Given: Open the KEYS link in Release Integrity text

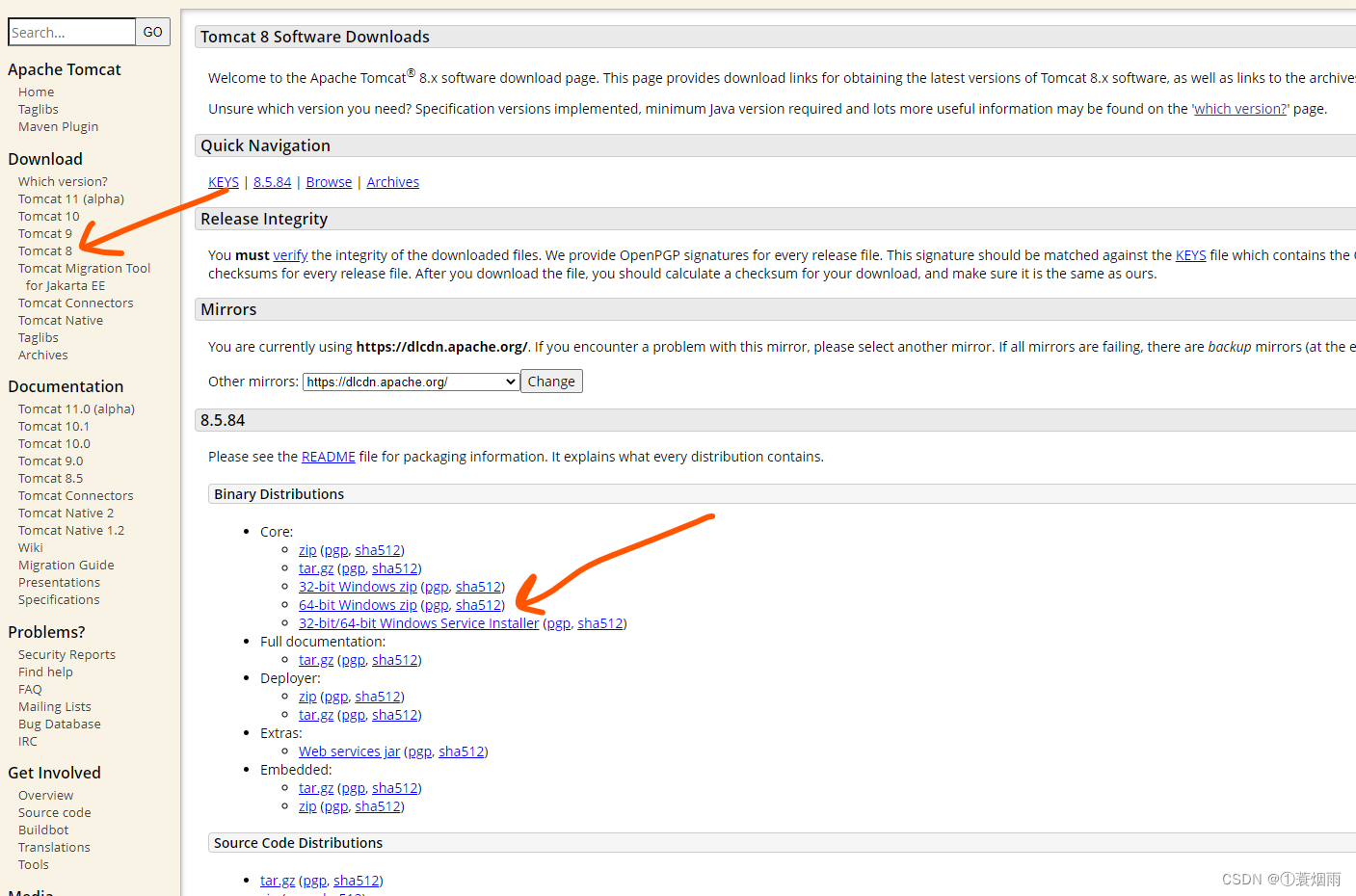Looking at the screenshot, I should [x=1191, y=255].
